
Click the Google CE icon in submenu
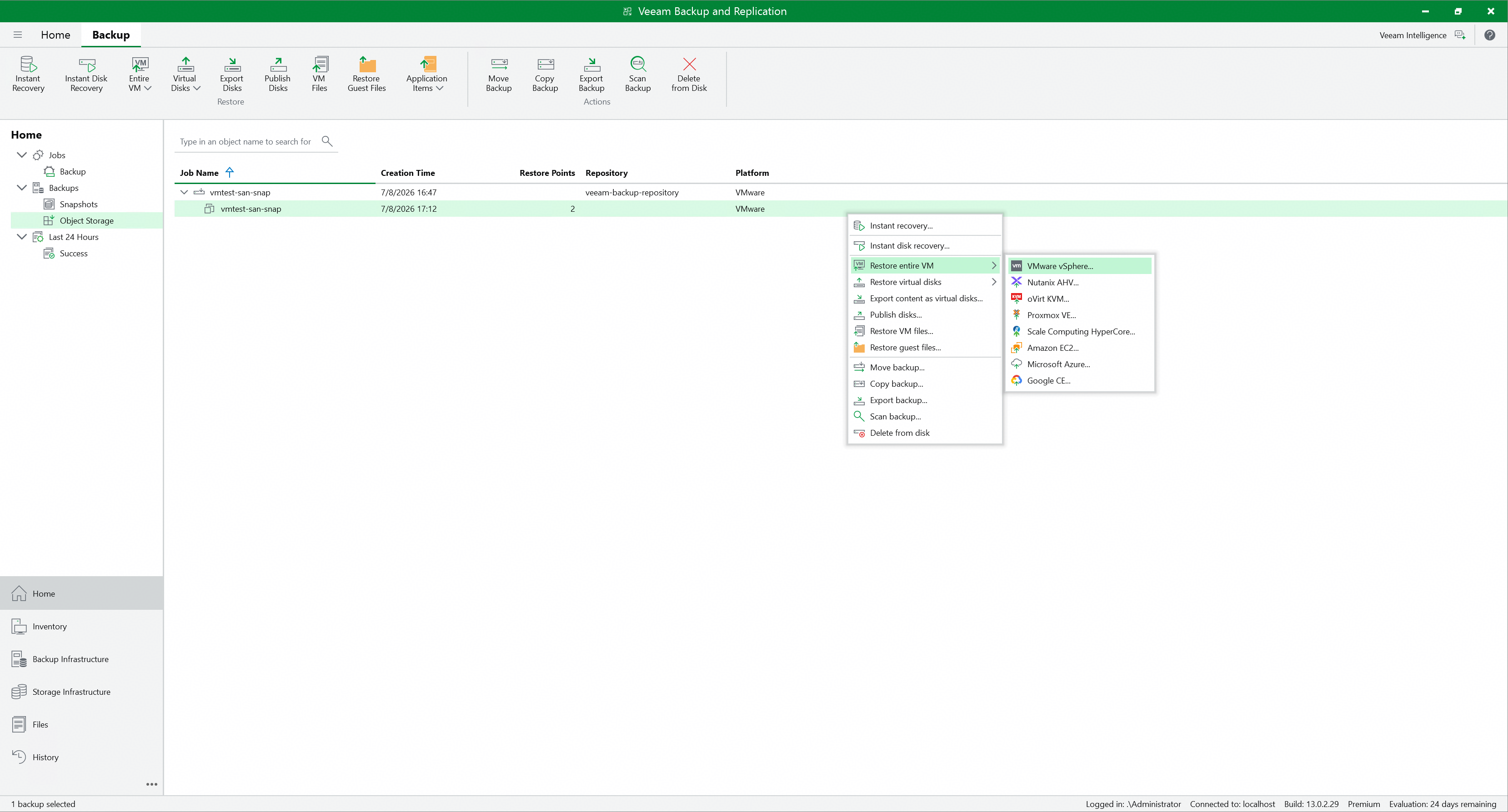click(x=1016, y=380)
